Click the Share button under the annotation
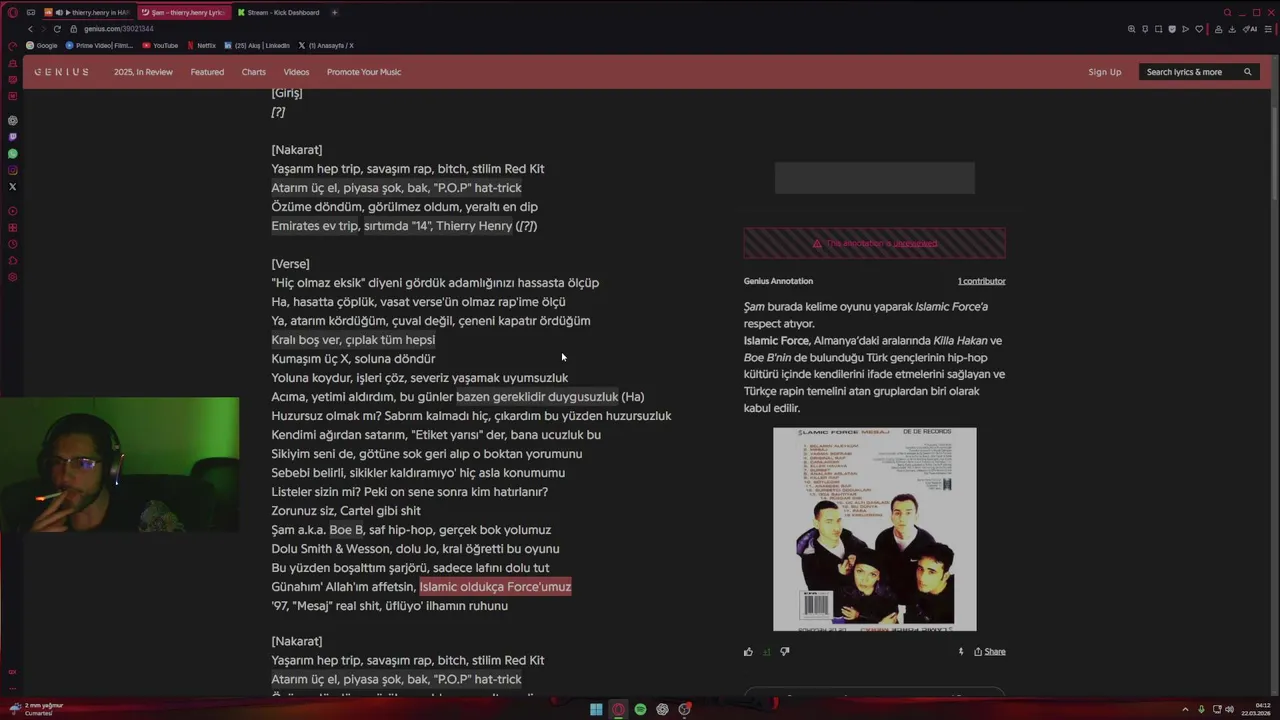The width and height of the screenshot is (1280, 720). tap(990, 652)
